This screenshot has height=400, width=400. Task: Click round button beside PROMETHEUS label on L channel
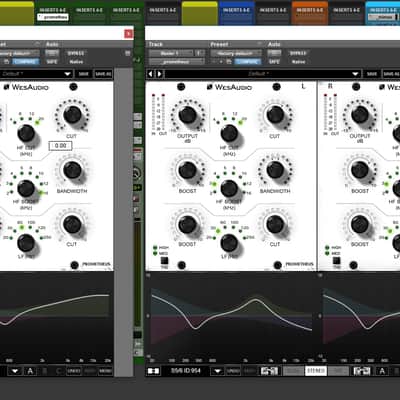(x=278, y=265)
